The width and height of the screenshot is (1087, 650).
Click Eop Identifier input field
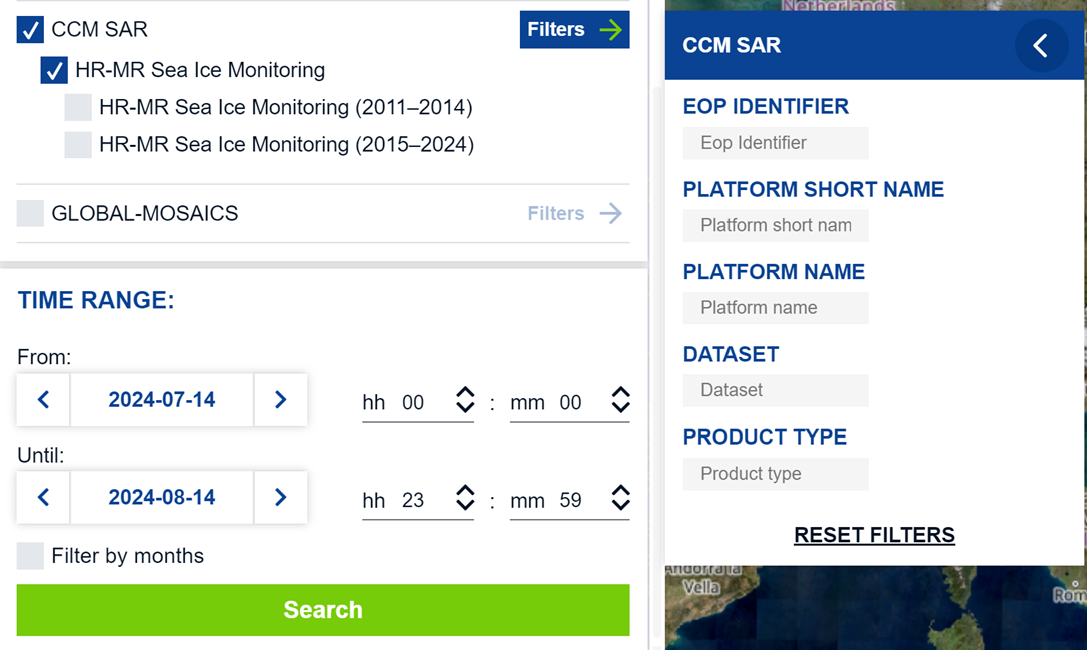tap(775, 143)
